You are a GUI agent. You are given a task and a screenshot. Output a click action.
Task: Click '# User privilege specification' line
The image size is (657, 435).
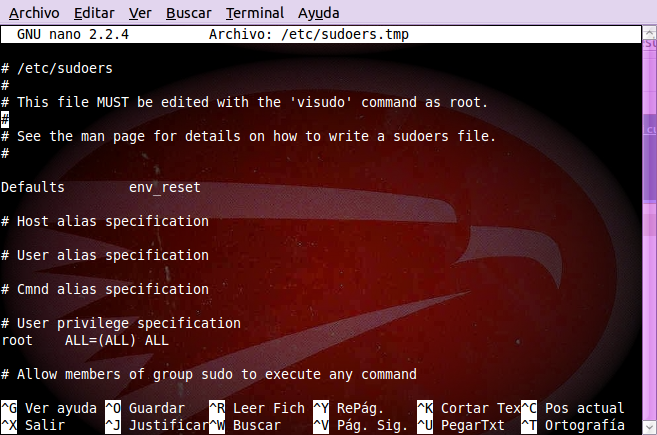pos(121,323)
